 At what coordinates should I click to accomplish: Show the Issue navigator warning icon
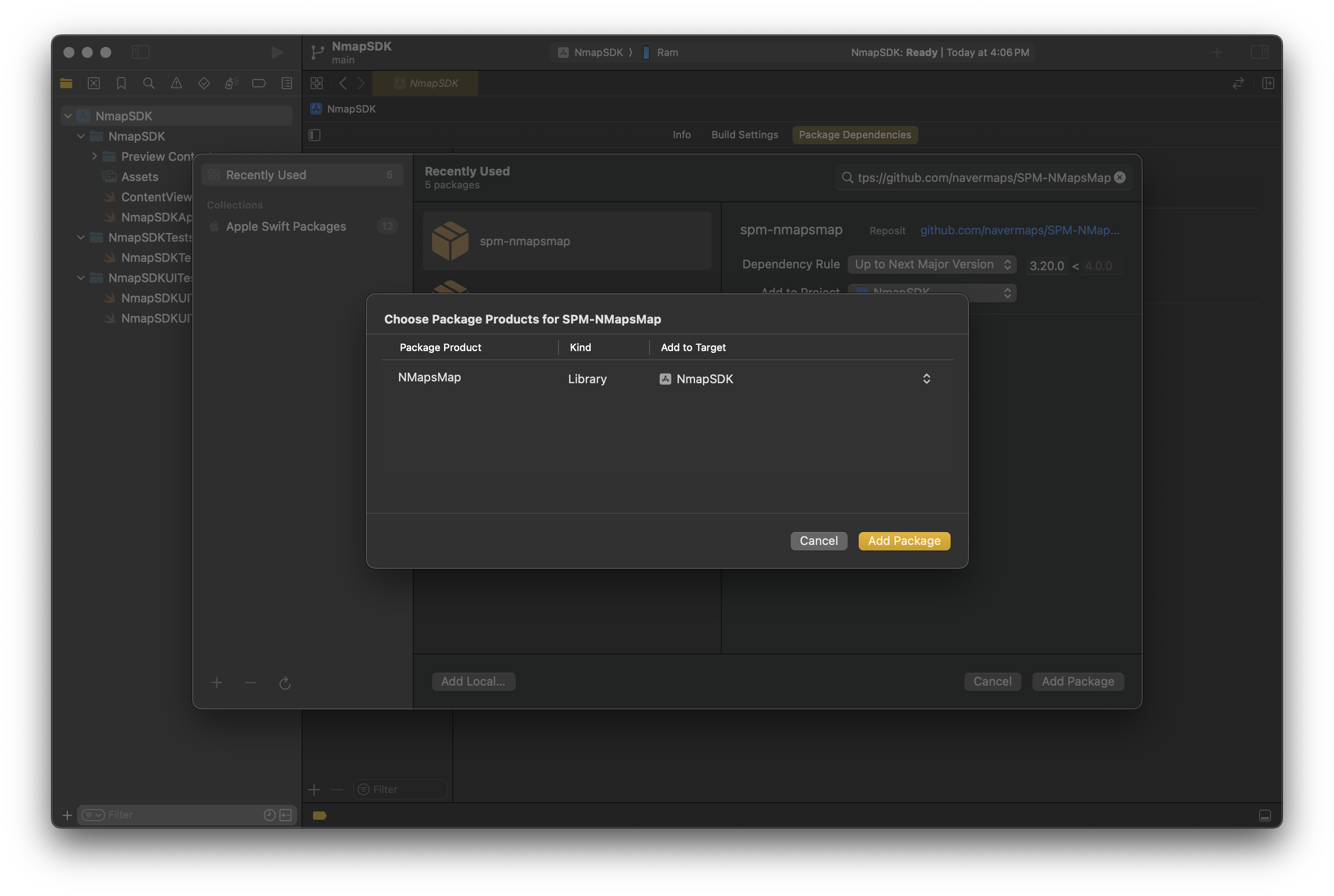176,84
